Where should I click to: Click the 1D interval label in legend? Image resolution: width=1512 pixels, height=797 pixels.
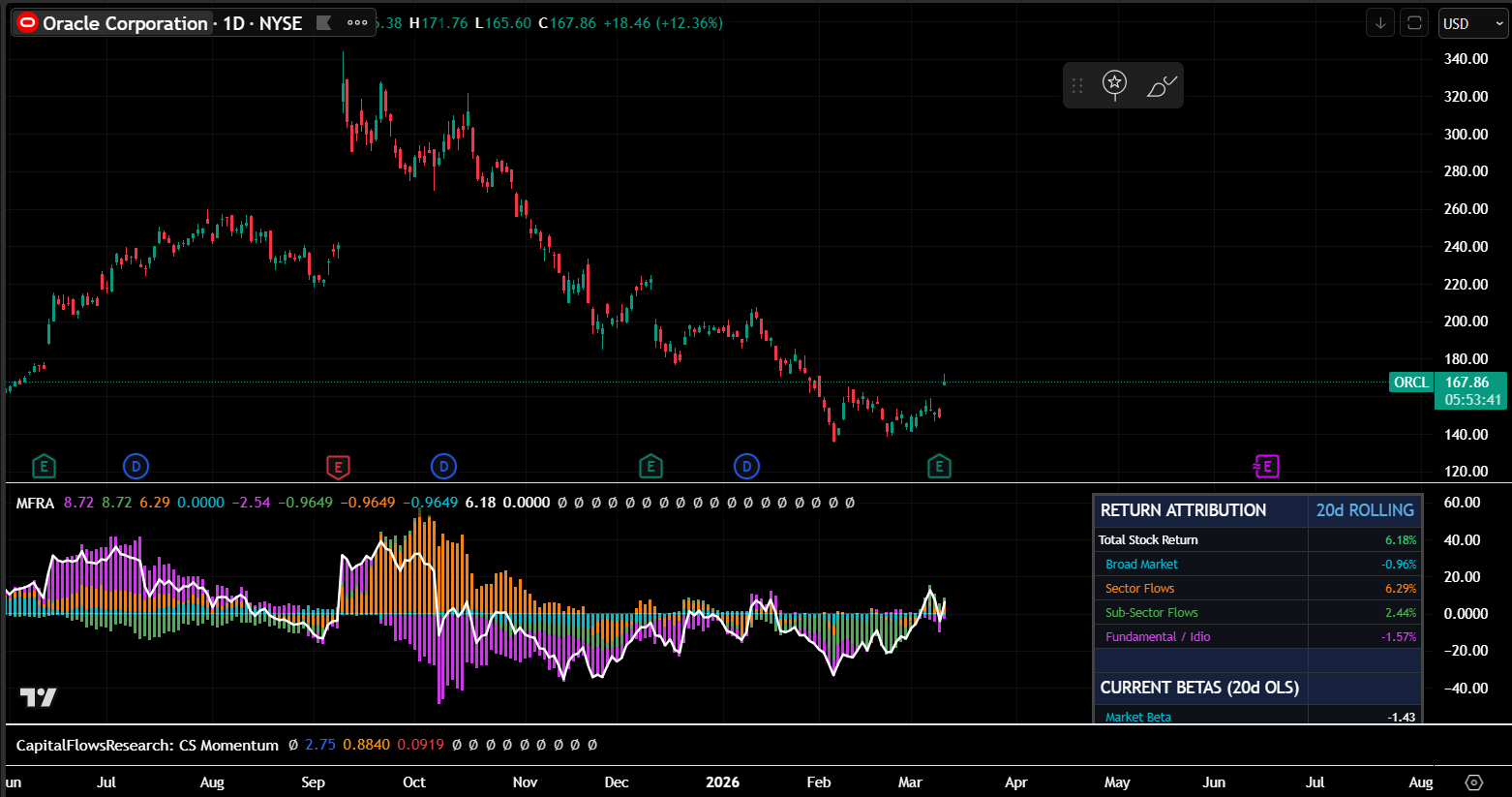coord(234,23)
